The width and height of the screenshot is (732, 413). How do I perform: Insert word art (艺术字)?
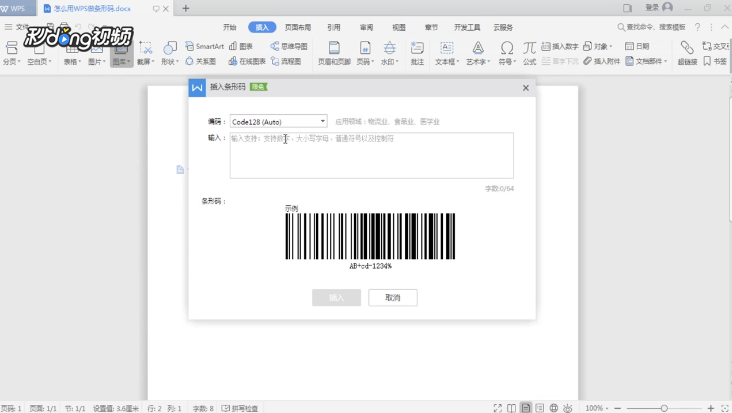pos(478,52)
